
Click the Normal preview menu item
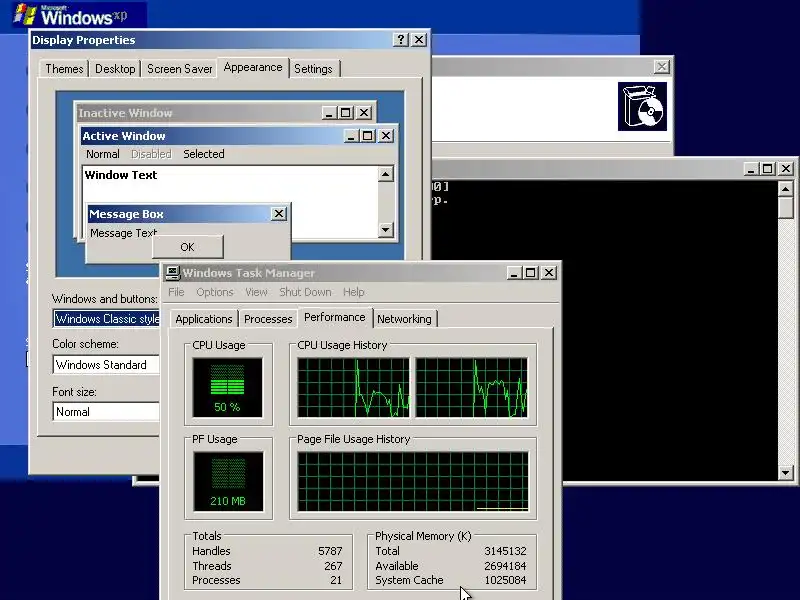[103, 154]
